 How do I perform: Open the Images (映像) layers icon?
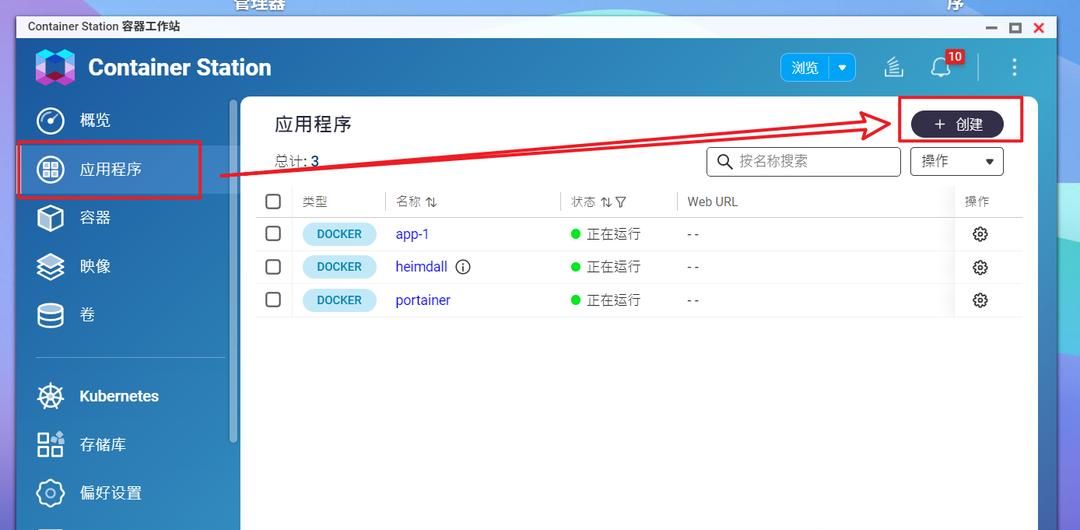click(x=50, y=267)
